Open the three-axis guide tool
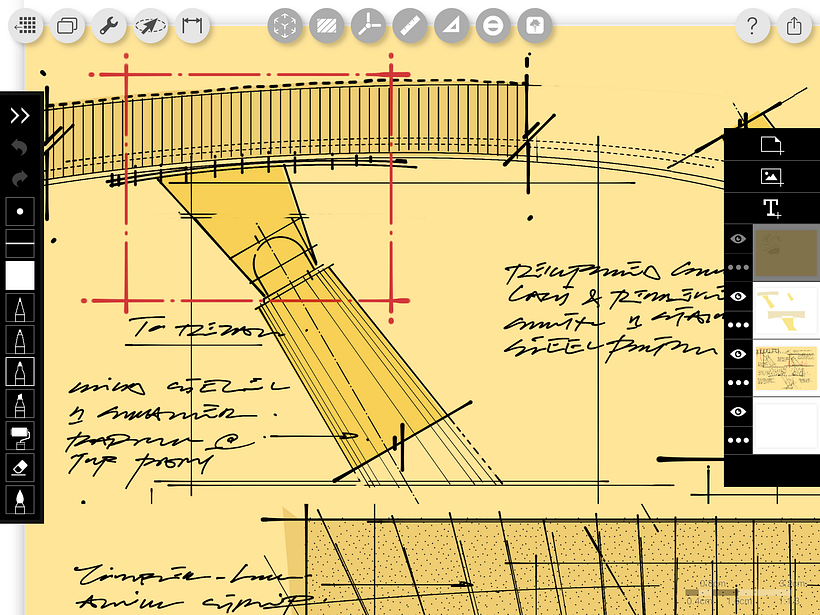Screen dimensions: 820x615 368,25
